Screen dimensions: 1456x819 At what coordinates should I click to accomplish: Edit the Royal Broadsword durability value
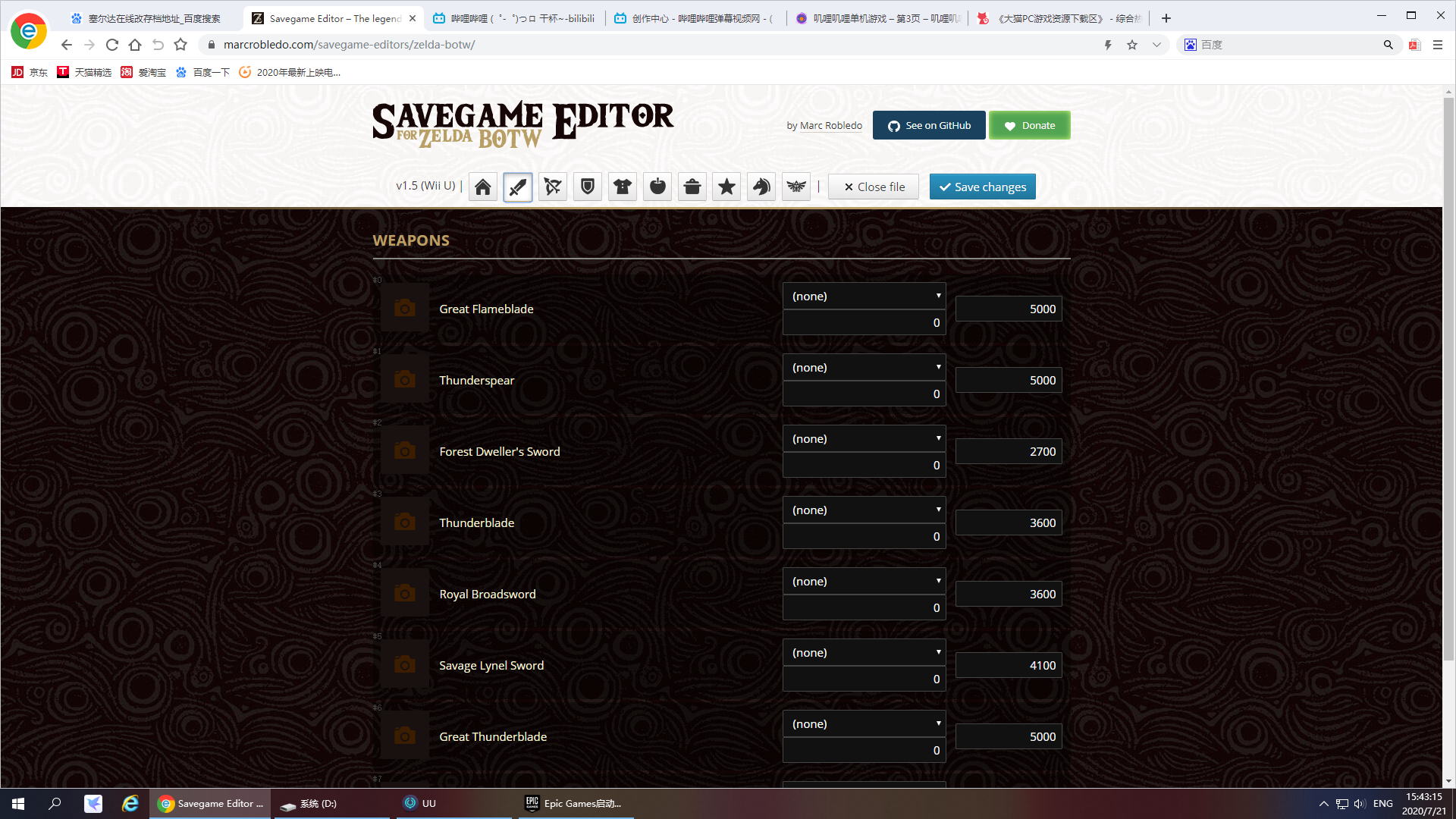tap(1008, 594)
